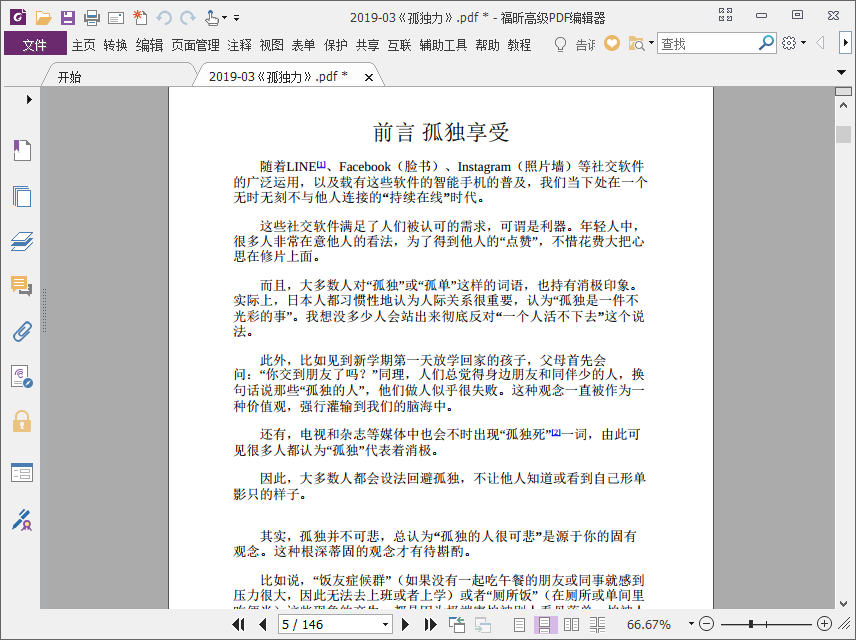Follow footnote link [2] after 孤独死
The image size is (856, 640).
point(556,432)
